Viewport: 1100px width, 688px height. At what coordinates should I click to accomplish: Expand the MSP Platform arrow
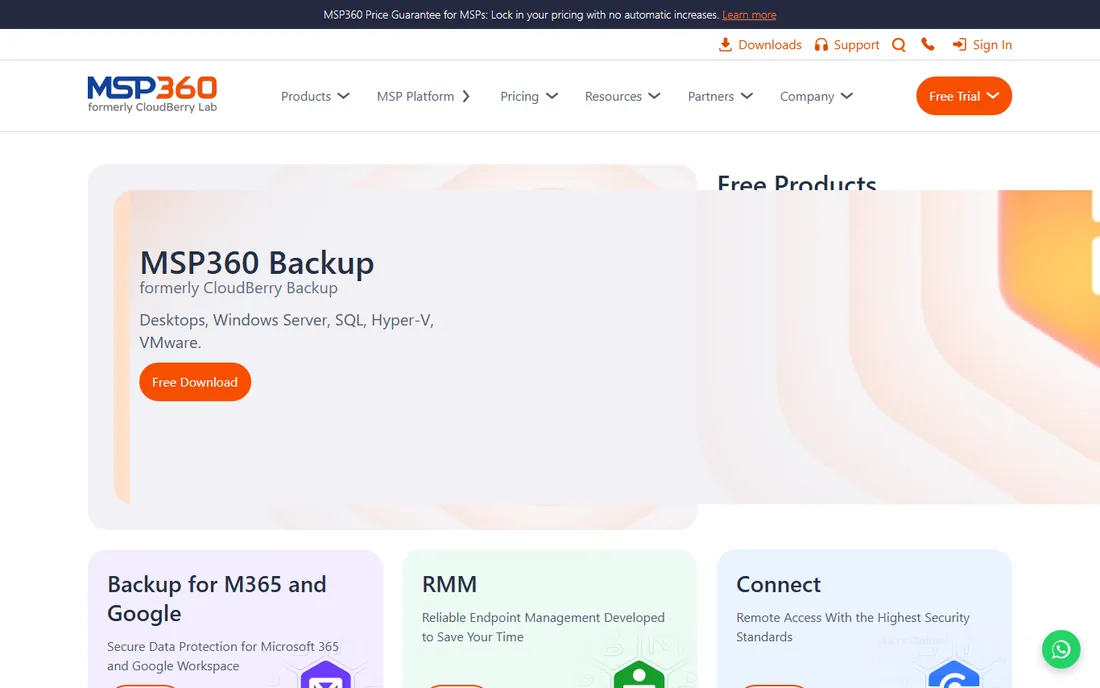click(x=466, y=96)
